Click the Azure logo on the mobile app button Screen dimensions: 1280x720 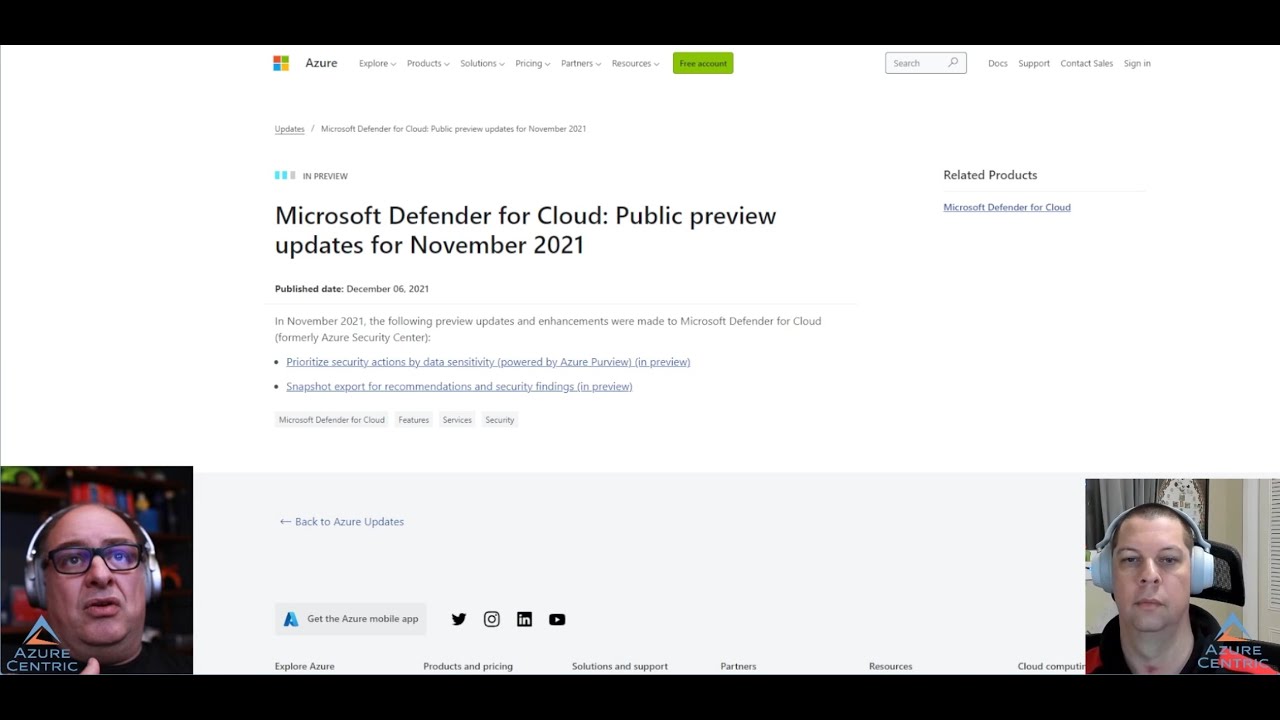coord(291,619)
